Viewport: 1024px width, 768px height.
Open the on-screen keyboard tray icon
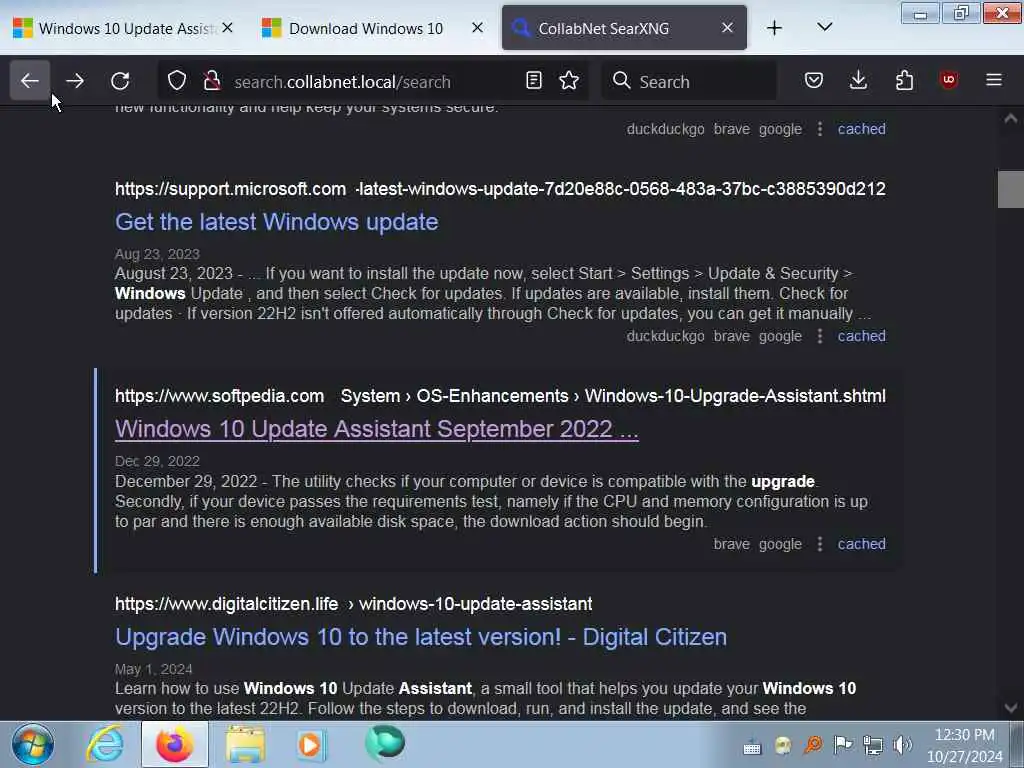(x=752, y=747)
